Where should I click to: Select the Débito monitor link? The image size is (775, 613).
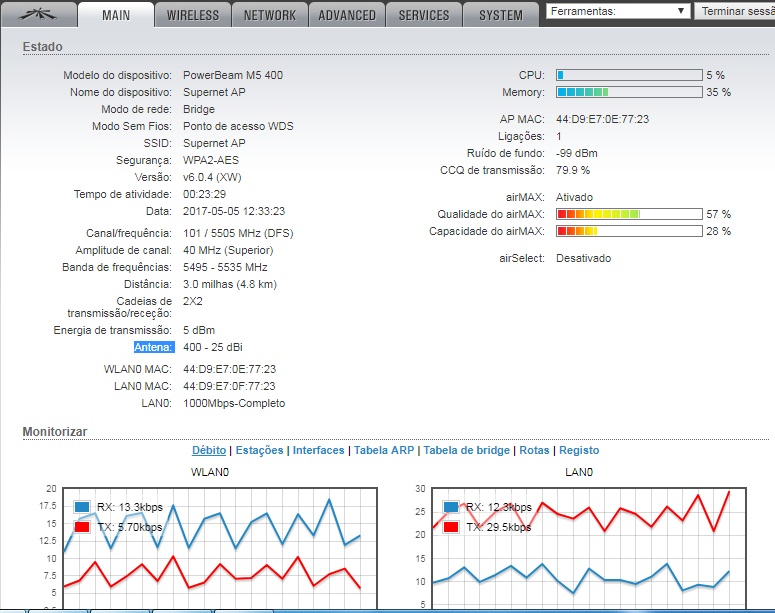[x=209, y=450]
